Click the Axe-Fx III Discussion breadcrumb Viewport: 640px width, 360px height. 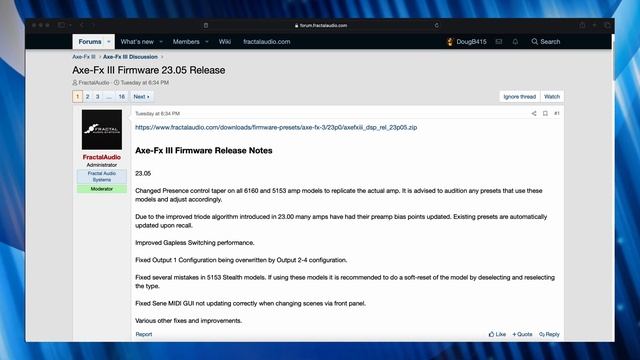[130, 57]
